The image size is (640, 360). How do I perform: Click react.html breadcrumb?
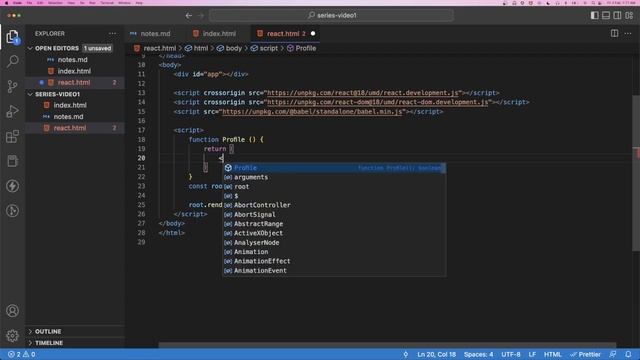point(160,48)
